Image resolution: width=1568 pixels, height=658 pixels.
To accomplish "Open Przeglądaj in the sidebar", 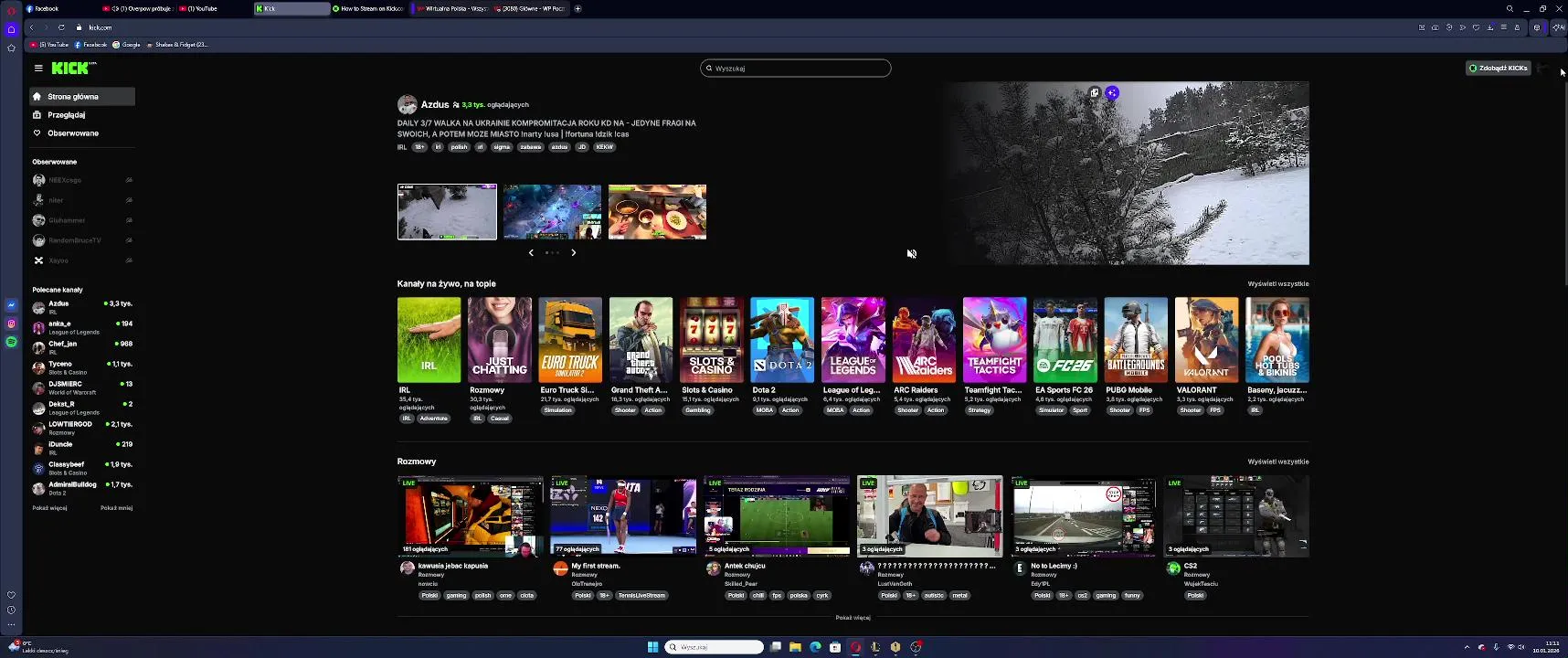I will (81, 115).
